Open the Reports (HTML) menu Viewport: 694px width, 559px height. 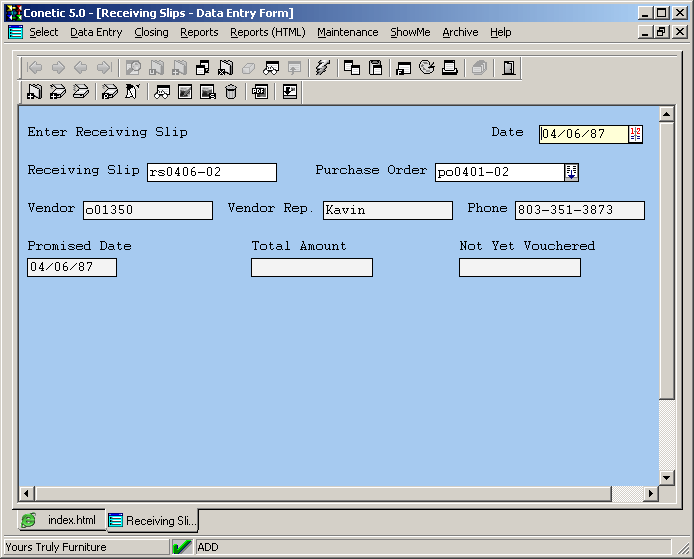pos(267,32)
